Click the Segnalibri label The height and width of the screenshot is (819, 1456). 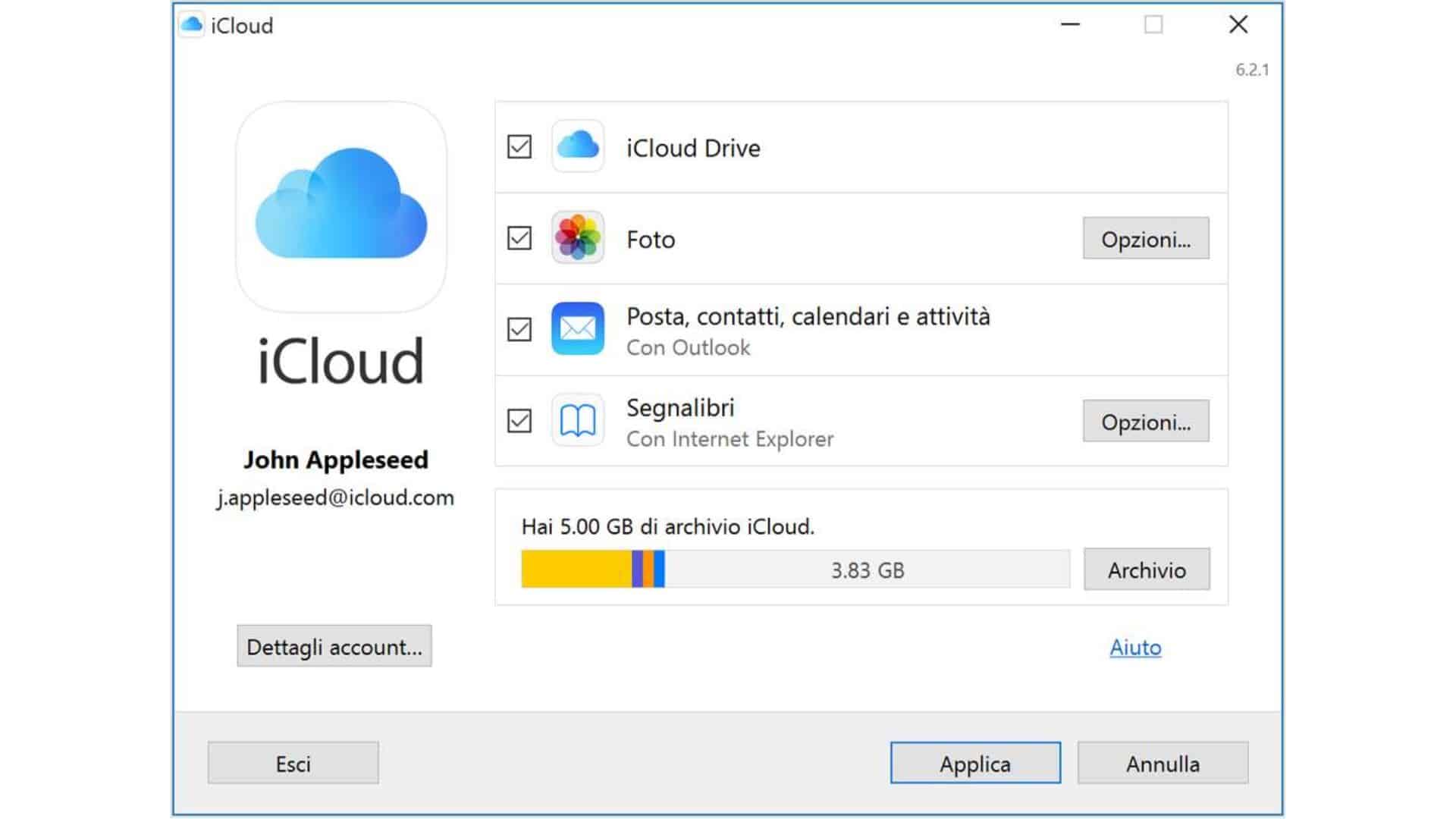tap(680, 408)
